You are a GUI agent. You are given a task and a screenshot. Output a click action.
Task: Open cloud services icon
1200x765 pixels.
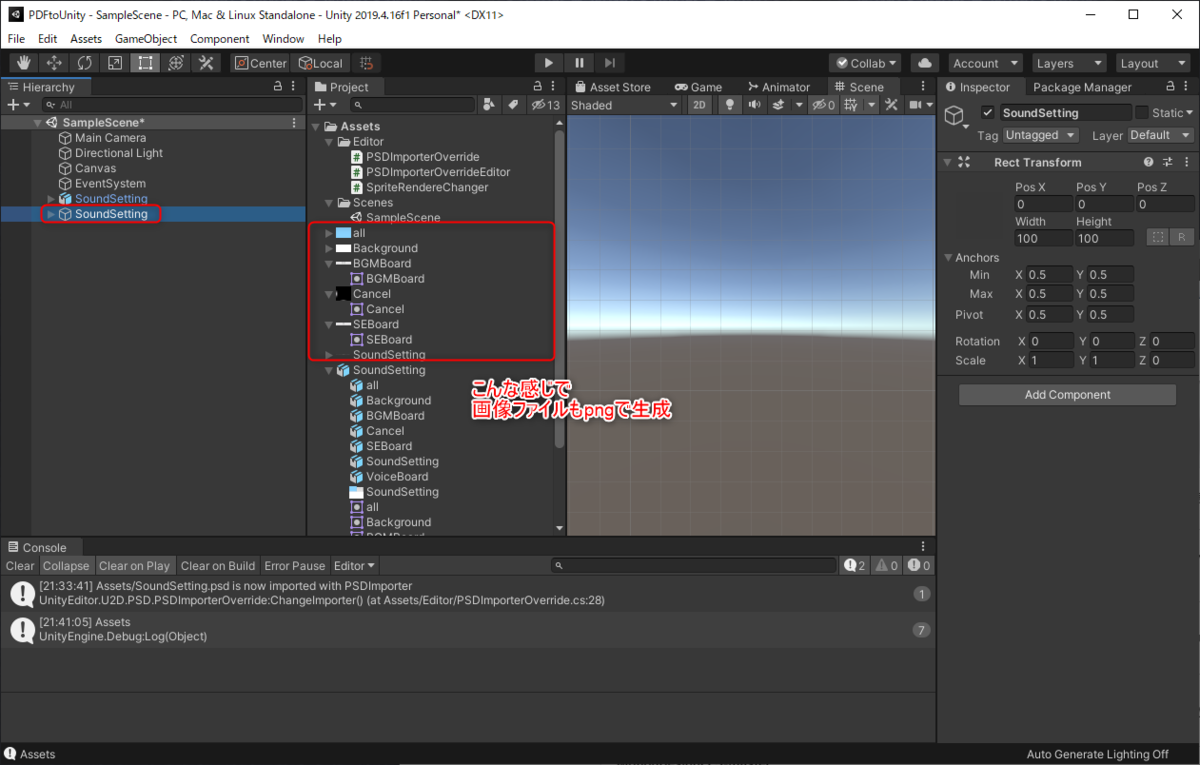(x=925, y=63)
